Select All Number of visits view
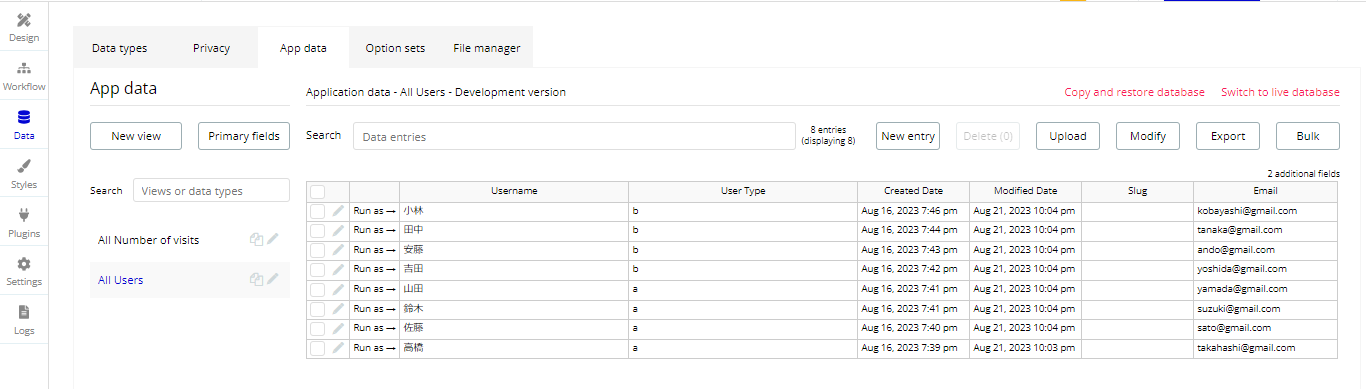 (x=148, y=240)
